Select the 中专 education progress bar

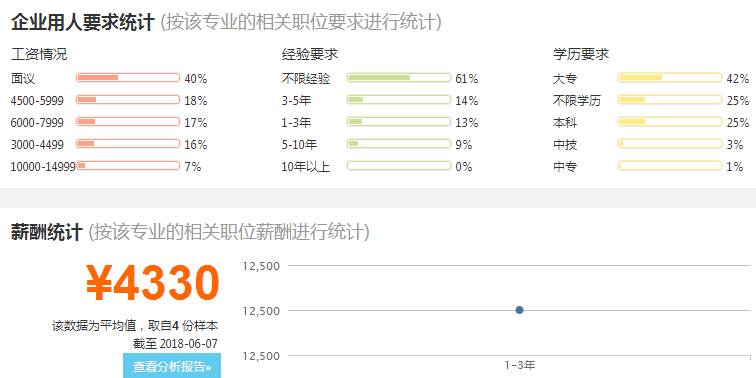tap(670, 166)
